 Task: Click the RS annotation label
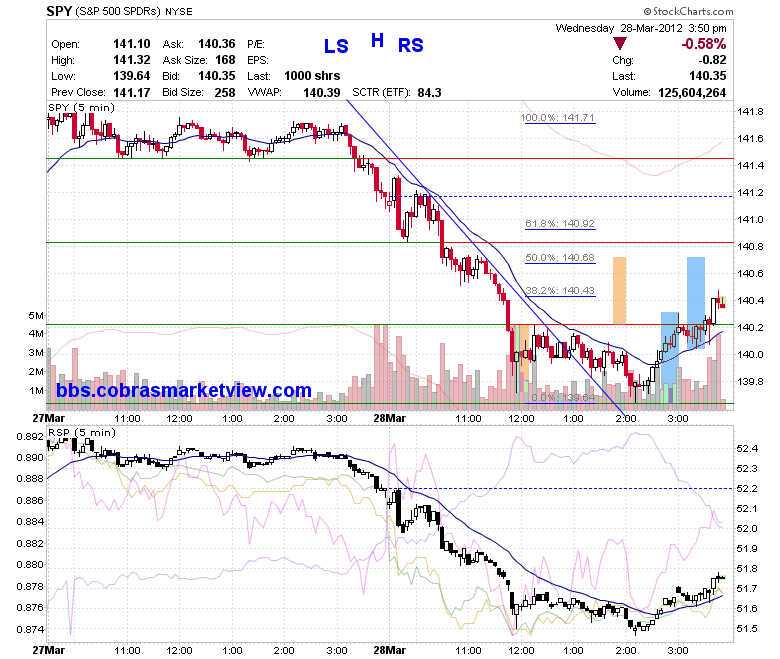pos(410,46)
